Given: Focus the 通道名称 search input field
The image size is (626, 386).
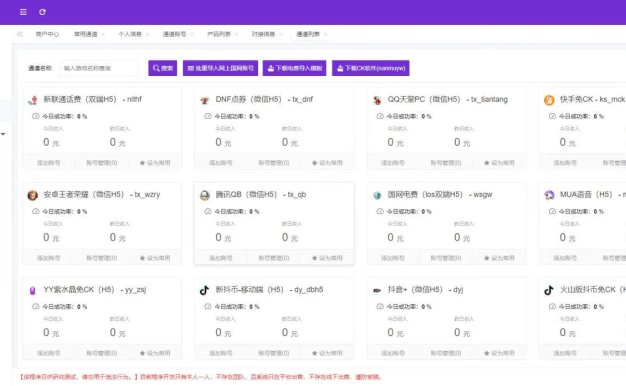Looking at the screenshot, I should 99,68.
